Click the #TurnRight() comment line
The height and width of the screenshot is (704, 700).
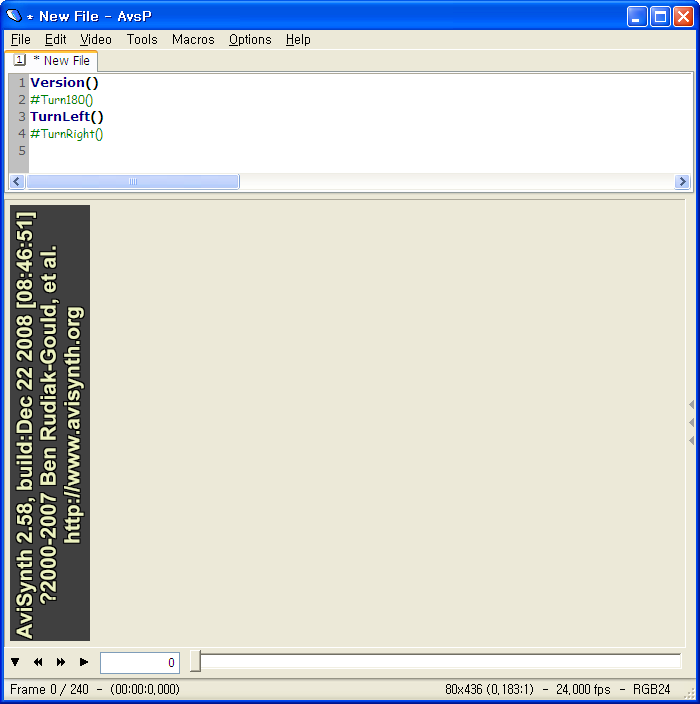click(66, 134)
